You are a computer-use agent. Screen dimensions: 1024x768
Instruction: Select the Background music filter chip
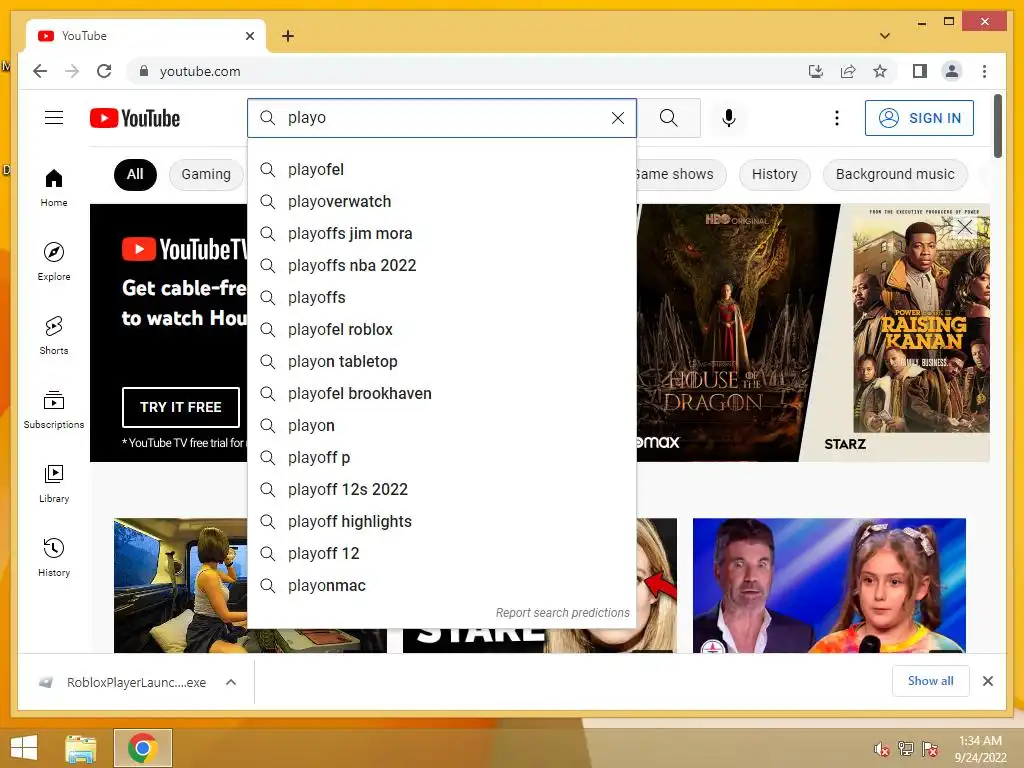tap(895, 174)
